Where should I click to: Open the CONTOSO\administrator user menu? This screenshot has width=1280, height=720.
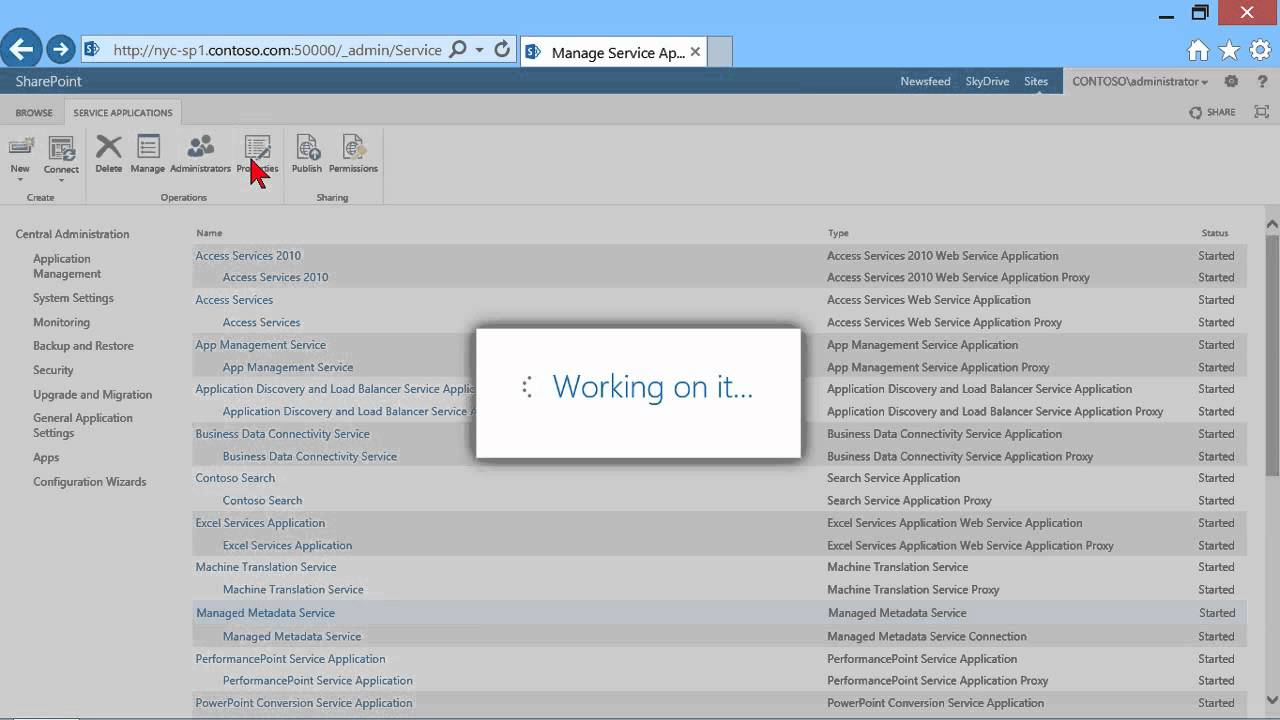1140,81
